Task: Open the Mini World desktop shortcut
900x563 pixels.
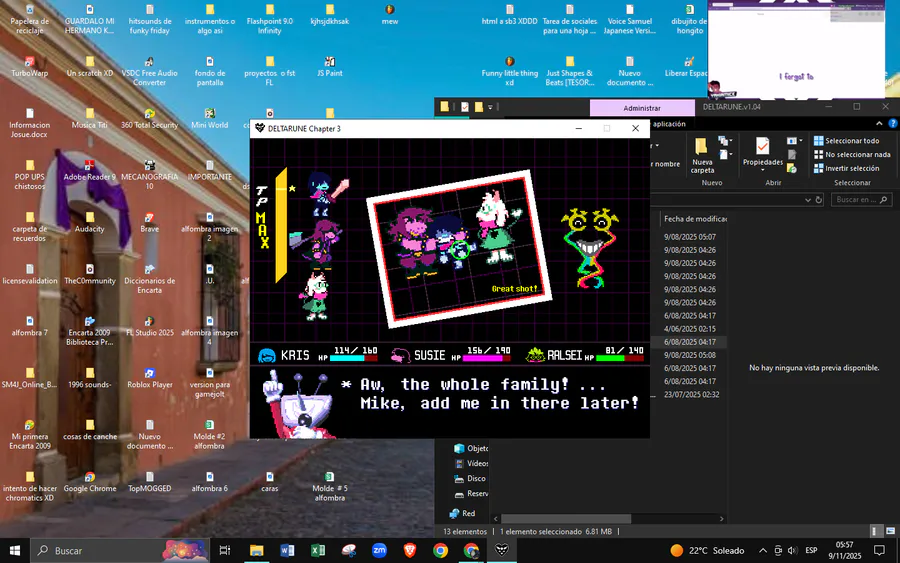Action: [x=210, y=118]
